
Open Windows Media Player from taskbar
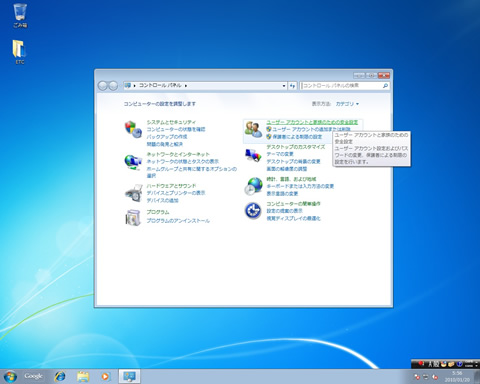tap(105, 376)
